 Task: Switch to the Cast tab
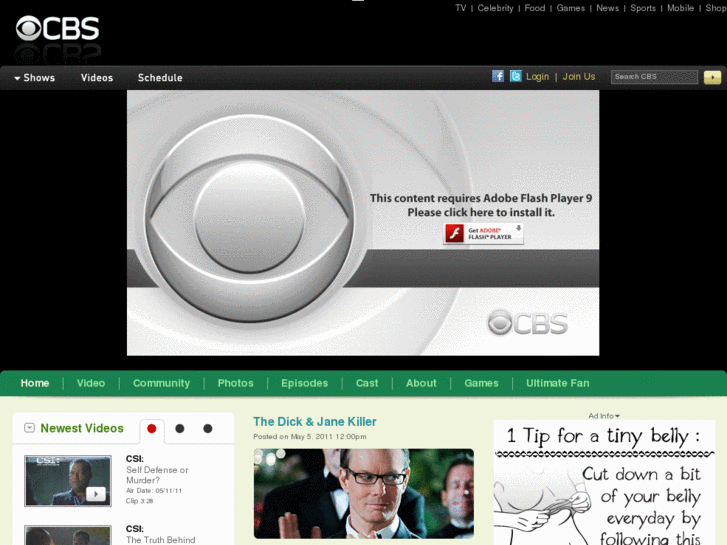(x=367, y=383)
